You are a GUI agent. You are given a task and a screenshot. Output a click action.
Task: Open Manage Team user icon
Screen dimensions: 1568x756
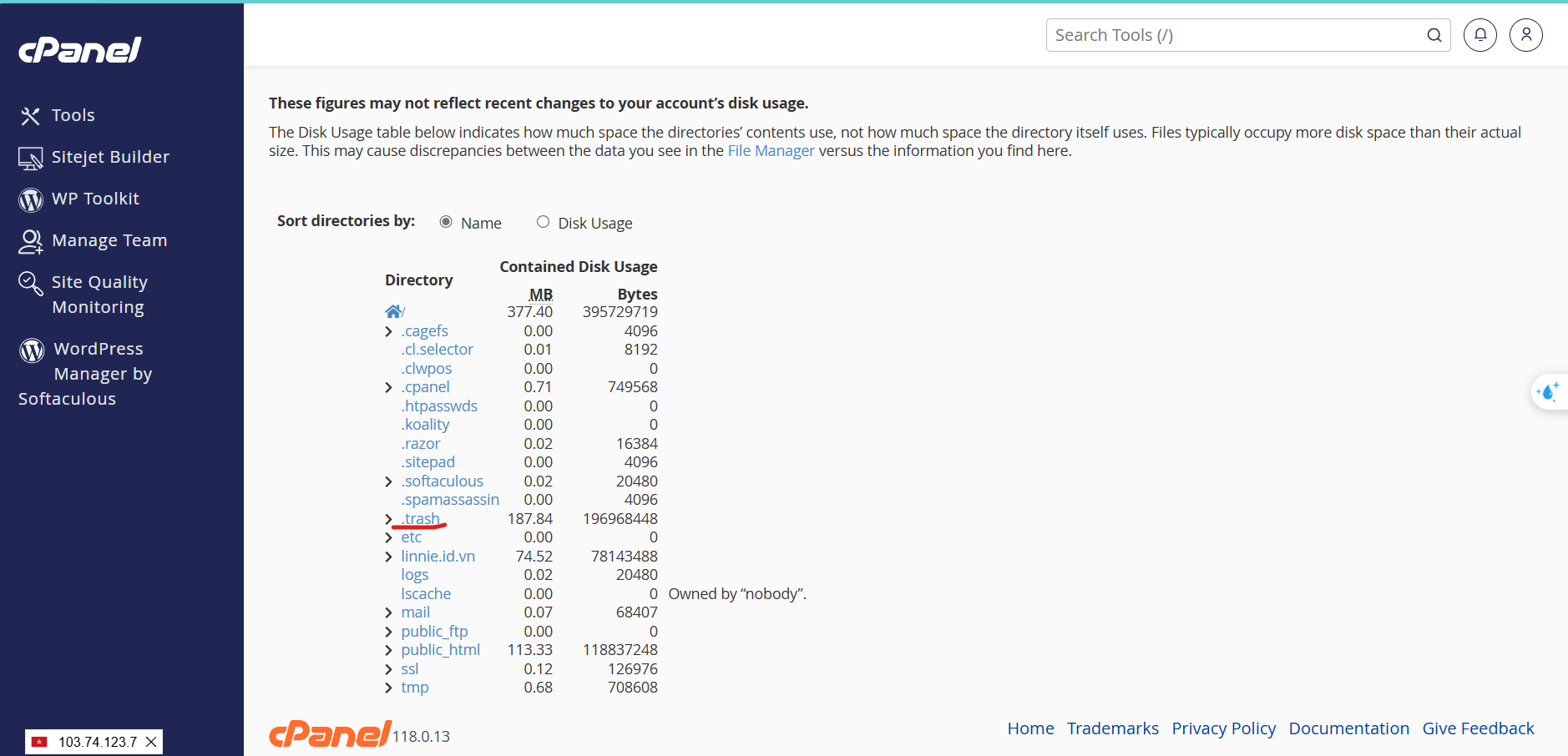[31, 241]
